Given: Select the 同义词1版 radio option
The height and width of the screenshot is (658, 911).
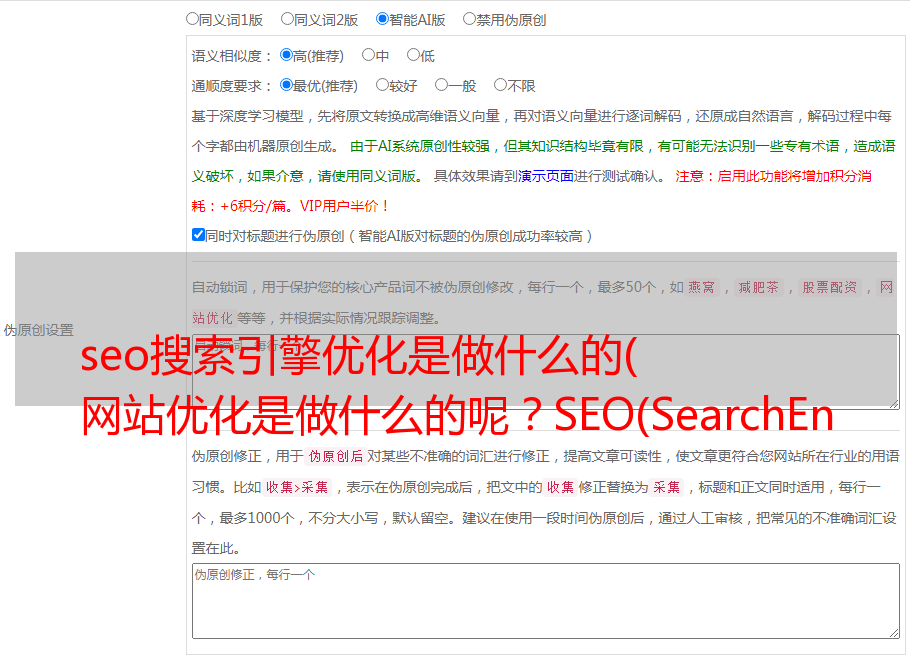Looking at the screenshot, I should (x=192, y=19).
